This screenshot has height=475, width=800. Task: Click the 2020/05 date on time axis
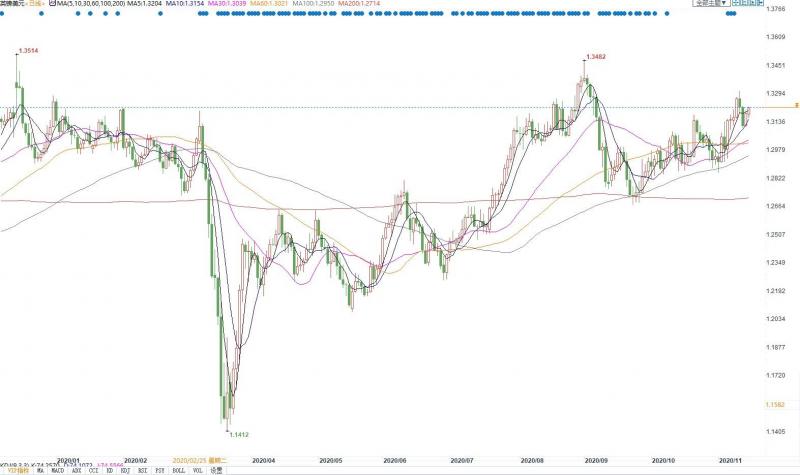pyautogui.click(x=331, y=460)
